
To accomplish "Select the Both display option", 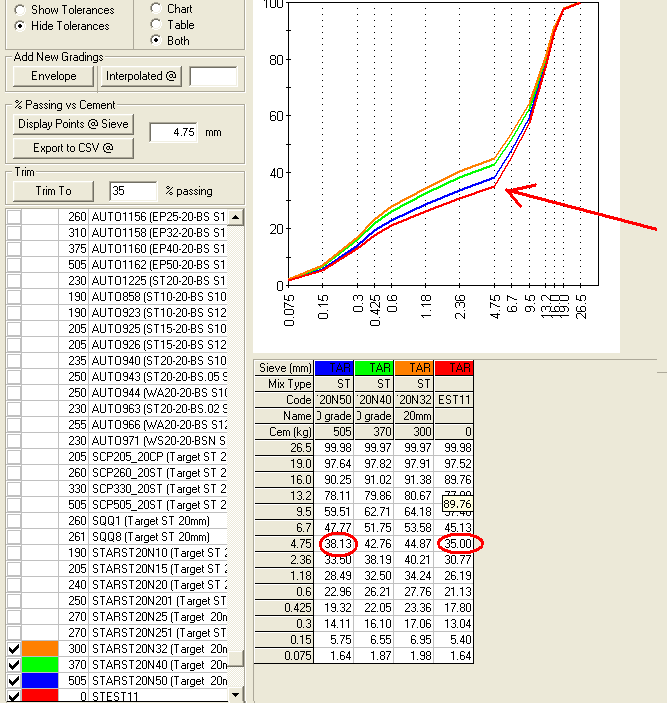I will (155, 41).
